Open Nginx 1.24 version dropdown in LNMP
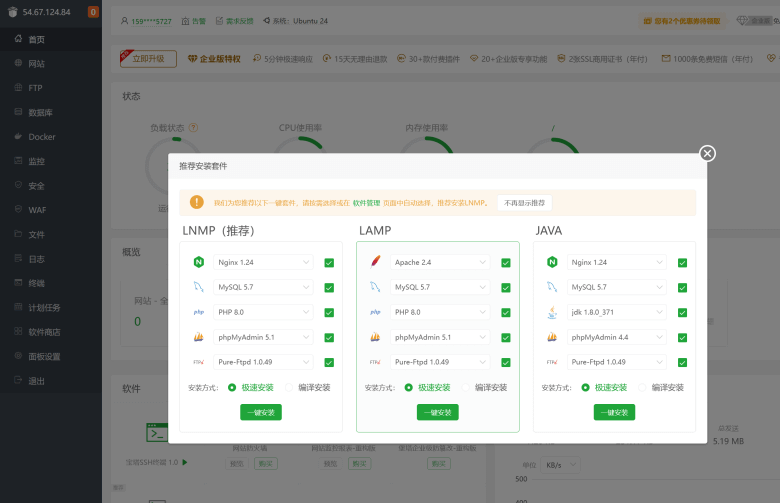This screenshot has height=503, width=780. [x=263, y=262]
